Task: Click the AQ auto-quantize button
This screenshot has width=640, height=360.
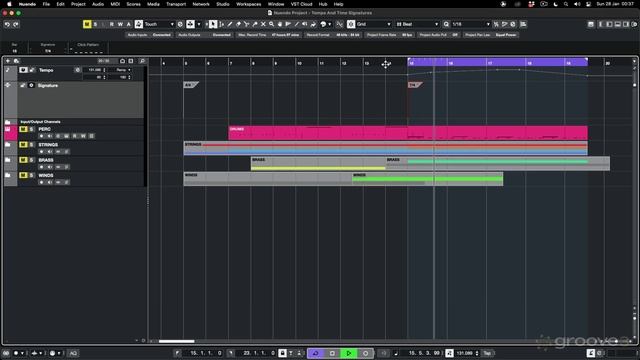Action: pos(73,353)
